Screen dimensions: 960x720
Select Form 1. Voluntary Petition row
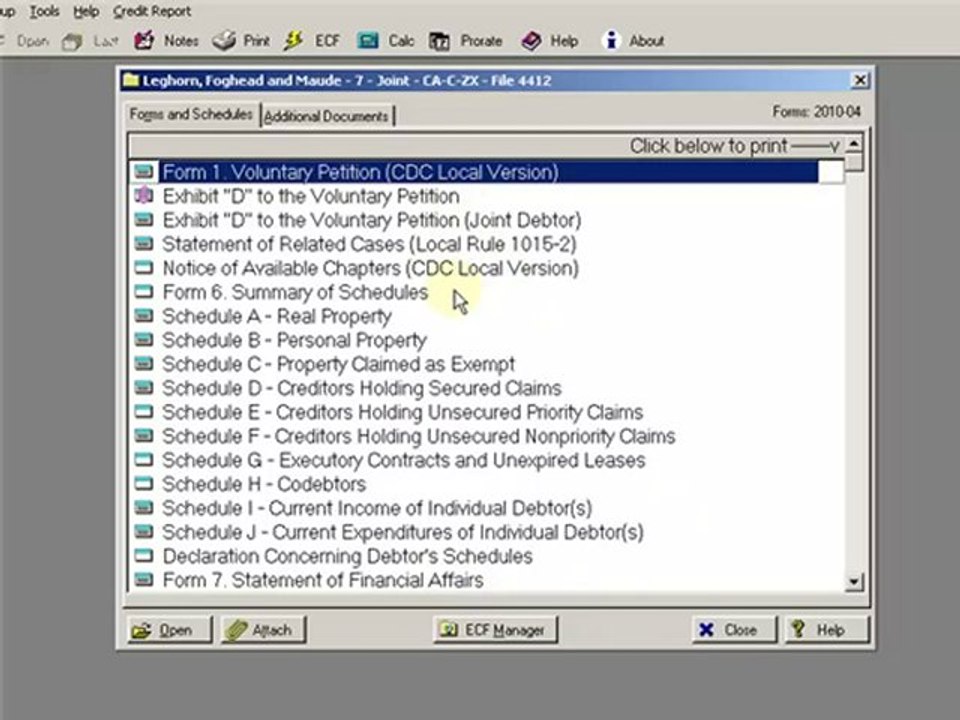click(489, 172)
